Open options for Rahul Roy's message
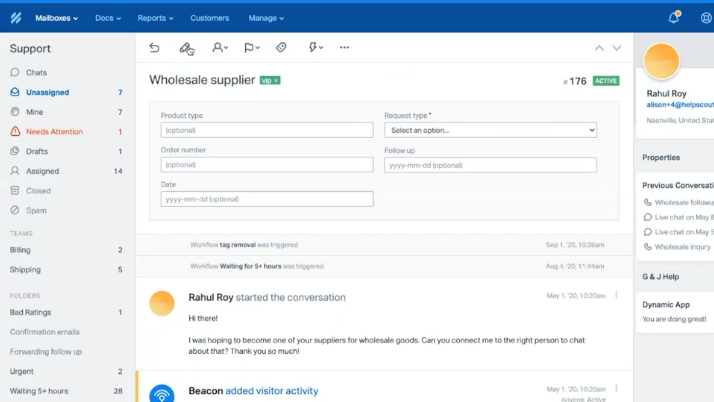 617,295
